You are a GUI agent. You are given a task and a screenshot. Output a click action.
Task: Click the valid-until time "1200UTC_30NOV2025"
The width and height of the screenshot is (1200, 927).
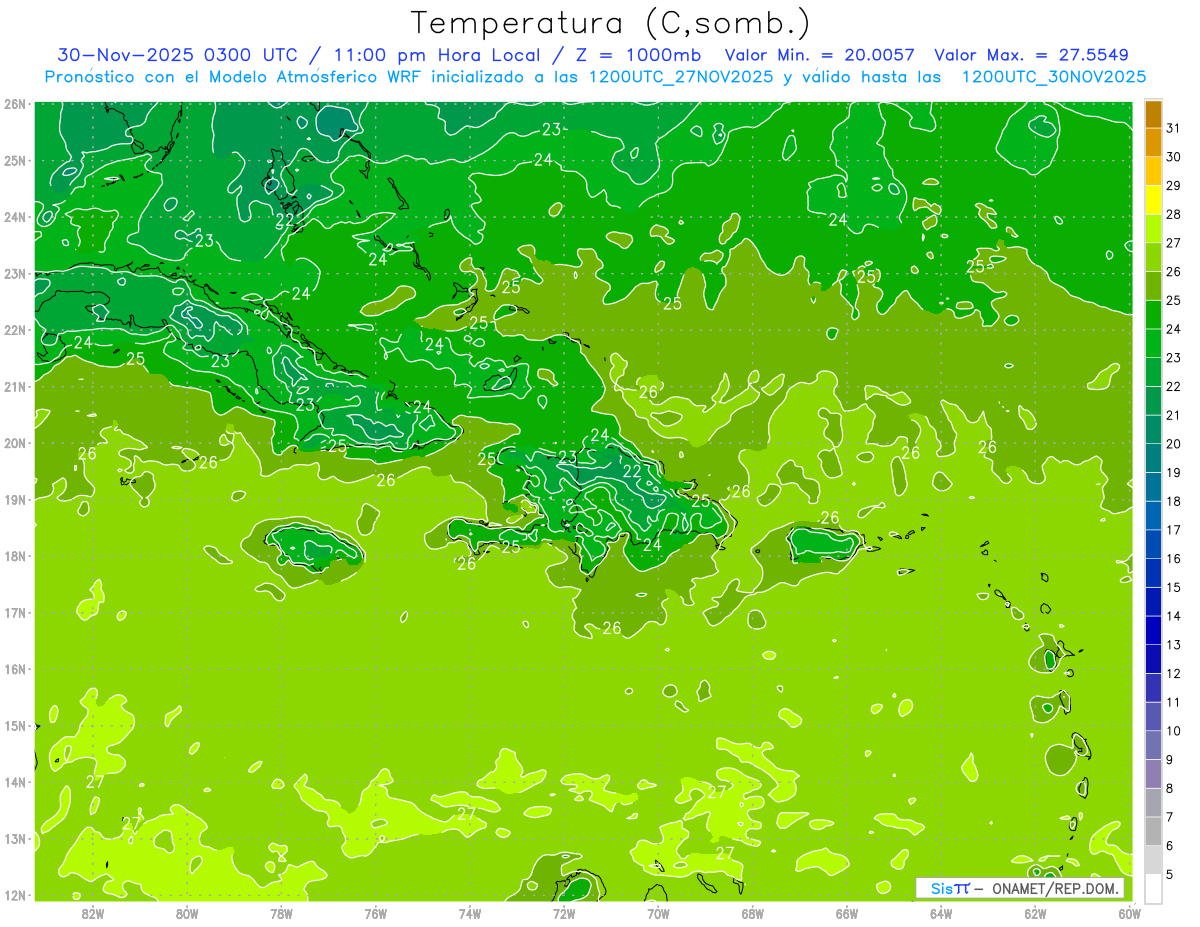[1054, 76]
